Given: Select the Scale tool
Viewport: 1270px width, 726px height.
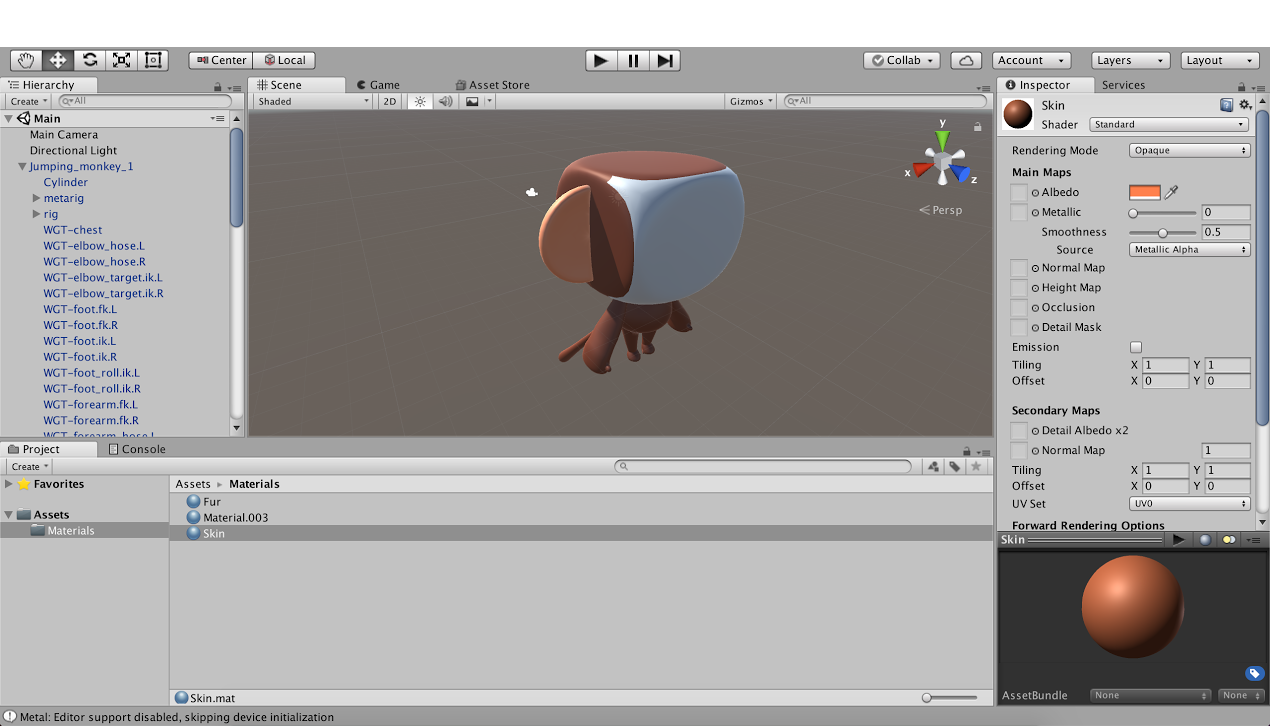Looking at the screenshot, I should 121,59.
